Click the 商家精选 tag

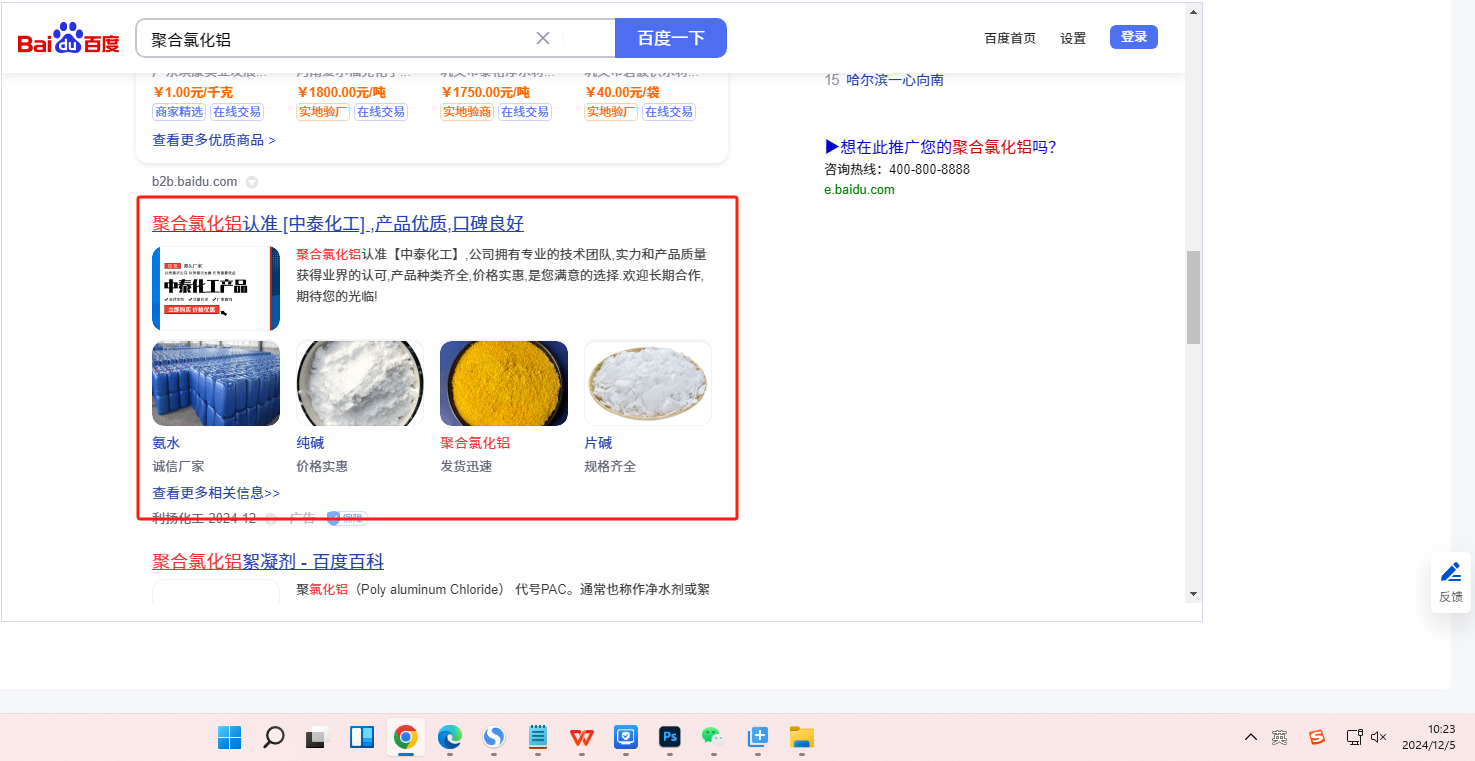point(180,112)
